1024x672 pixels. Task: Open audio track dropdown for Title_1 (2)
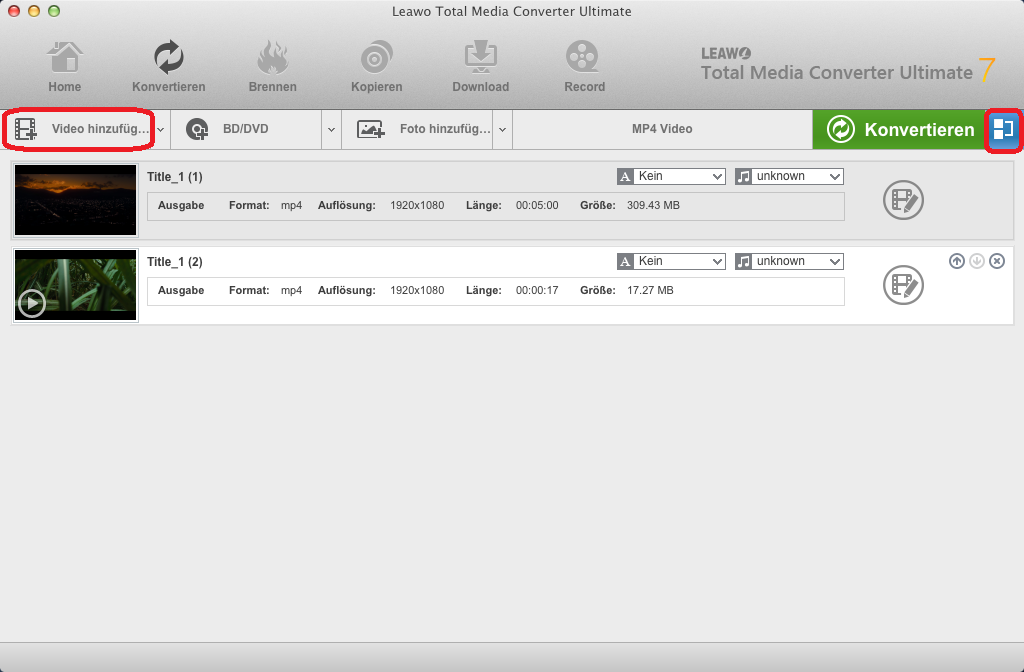789,261
